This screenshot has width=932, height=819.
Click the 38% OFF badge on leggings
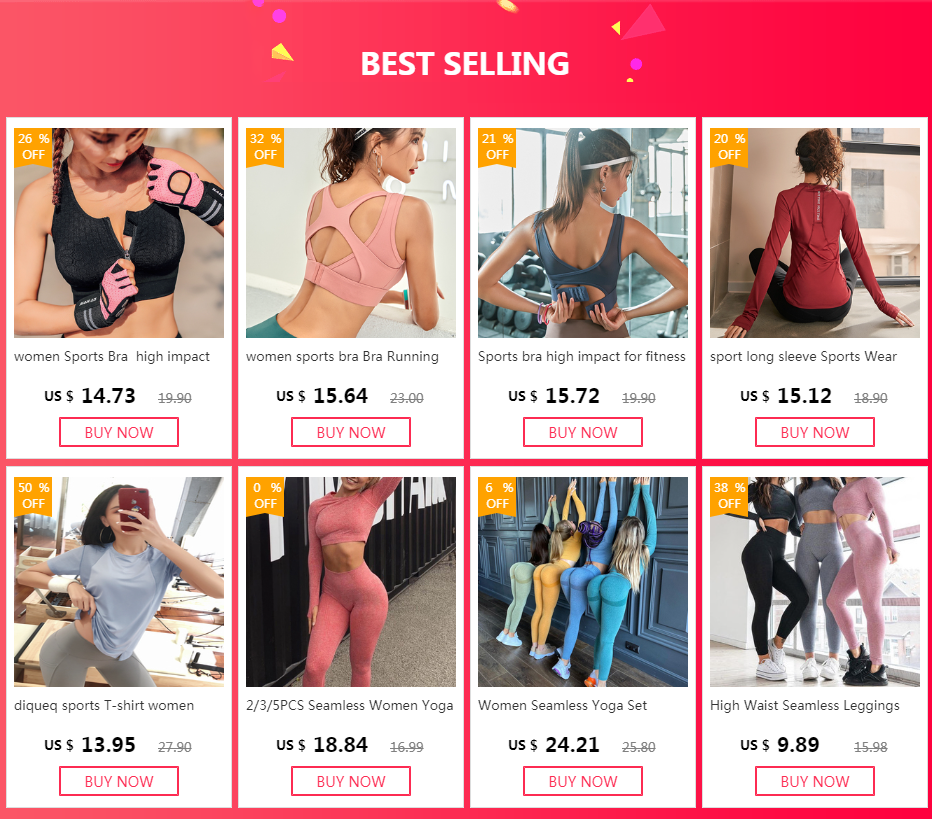coord(729,496)
